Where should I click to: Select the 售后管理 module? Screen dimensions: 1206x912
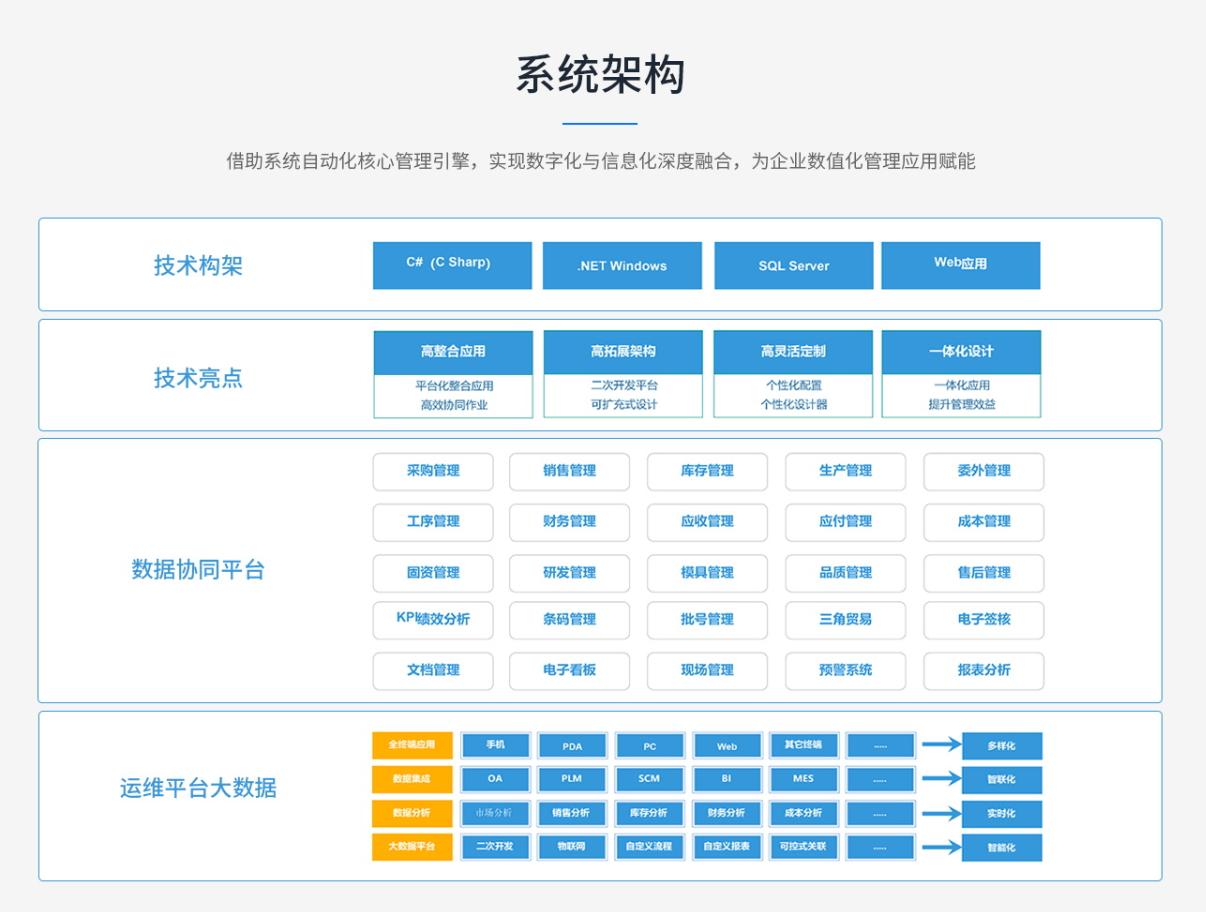tap(984, 573)
